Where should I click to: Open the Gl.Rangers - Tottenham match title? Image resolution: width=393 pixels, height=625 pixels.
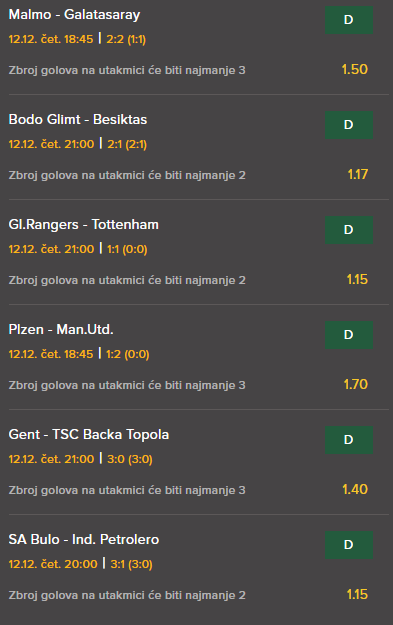click(84, 225)
